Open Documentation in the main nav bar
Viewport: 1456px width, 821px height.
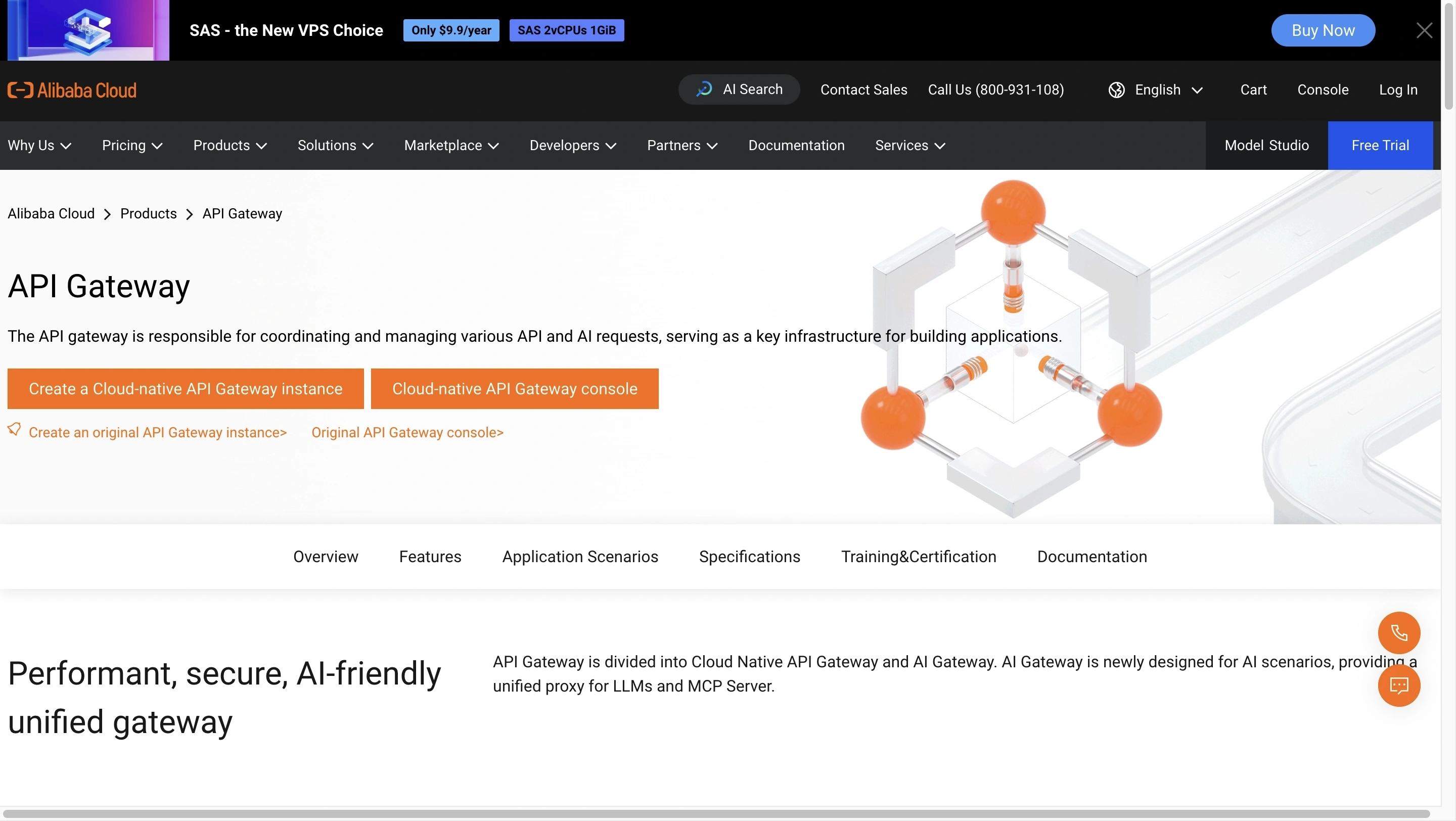pyautogui.click(x=796, y=145)
